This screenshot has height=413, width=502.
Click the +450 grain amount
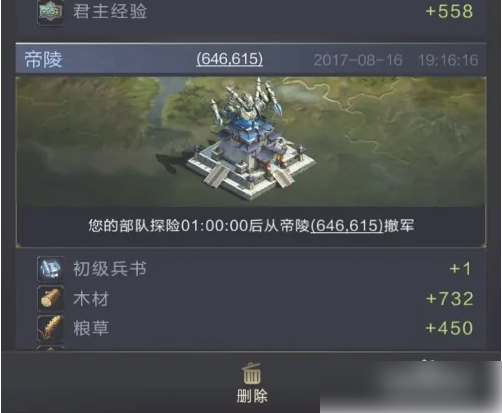[449, 328]
